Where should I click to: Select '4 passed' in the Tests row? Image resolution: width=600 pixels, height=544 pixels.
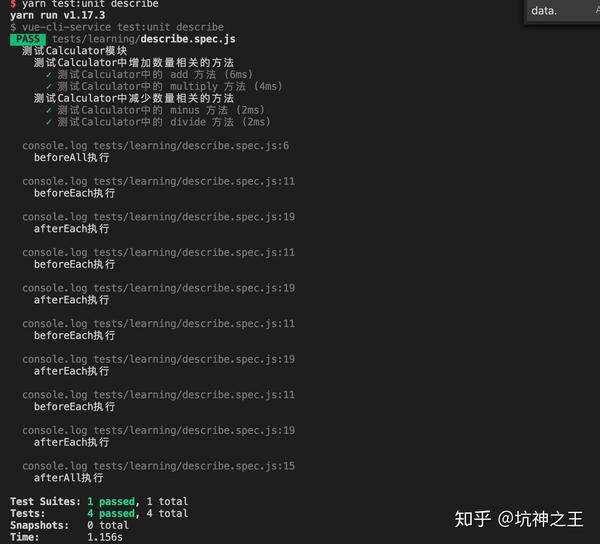coord(111,513)
